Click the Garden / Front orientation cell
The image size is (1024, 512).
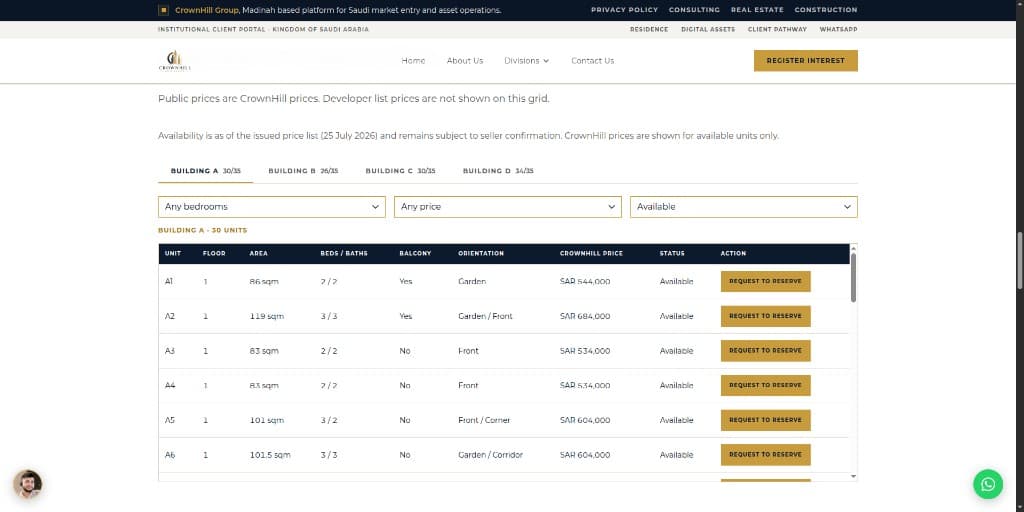(x=485, y=316)
